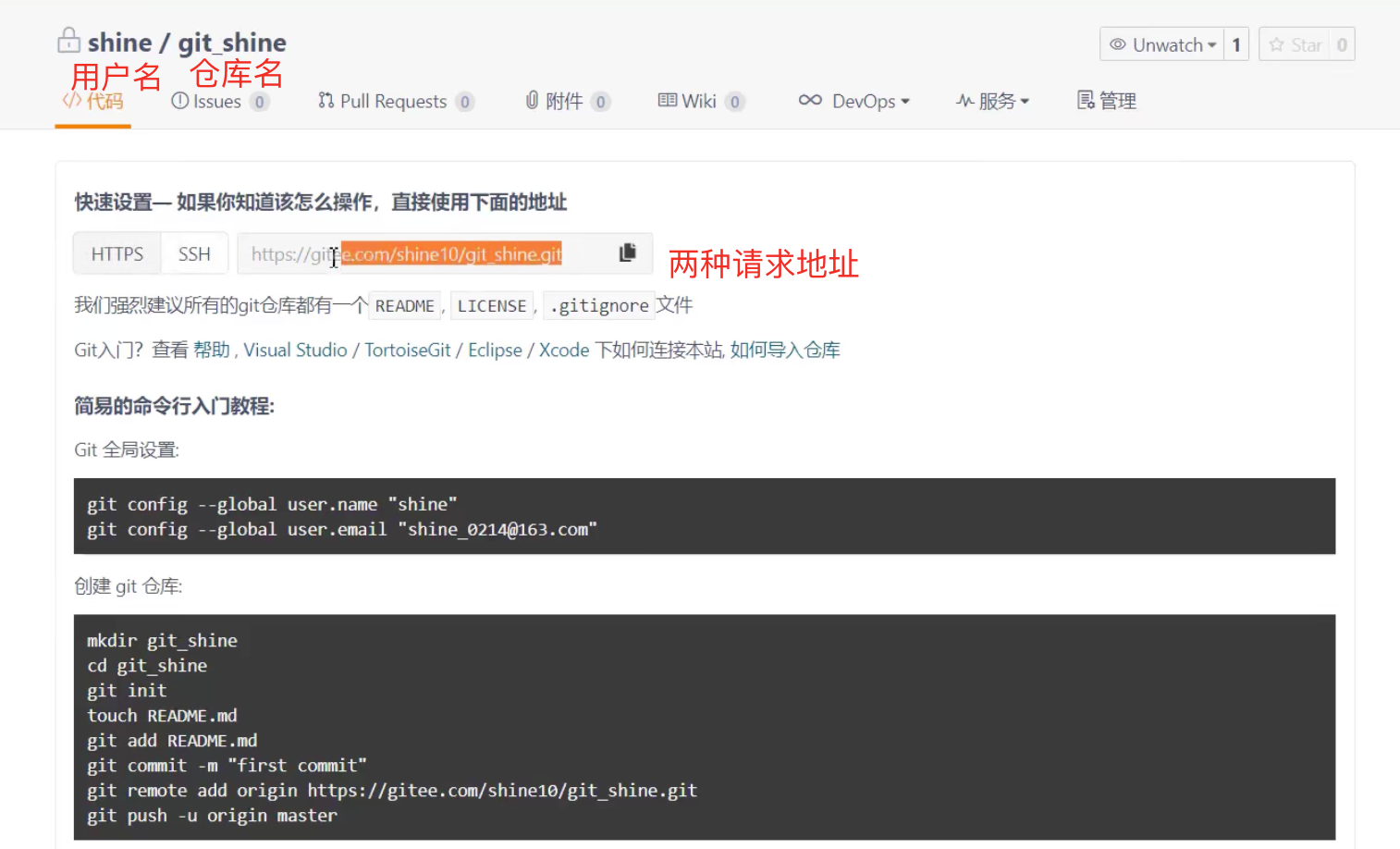Screen dimensions: 1400x849
Task: Click the watchers count 1
Action: [x=1236, y=44]
